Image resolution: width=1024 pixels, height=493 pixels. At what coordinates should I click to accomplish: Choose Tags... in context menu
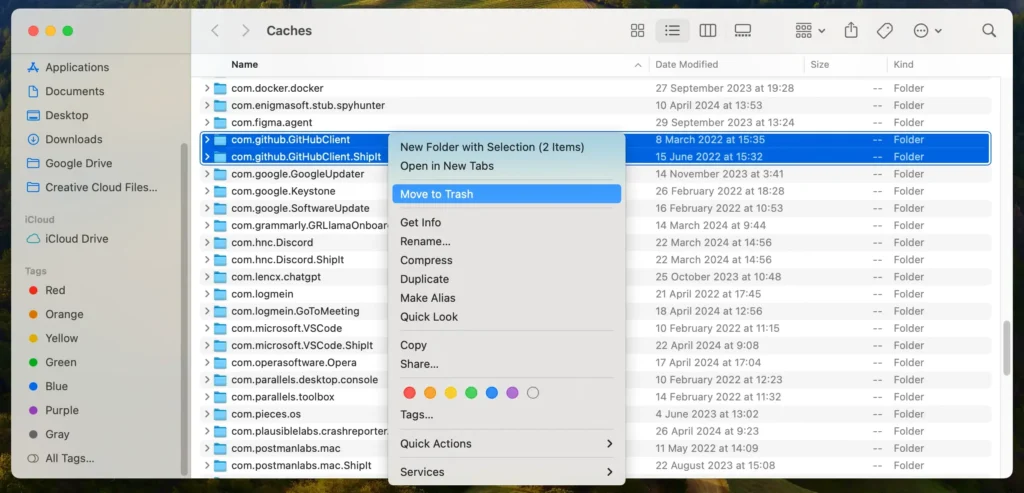pyautogui.click(x=506, y=415)
